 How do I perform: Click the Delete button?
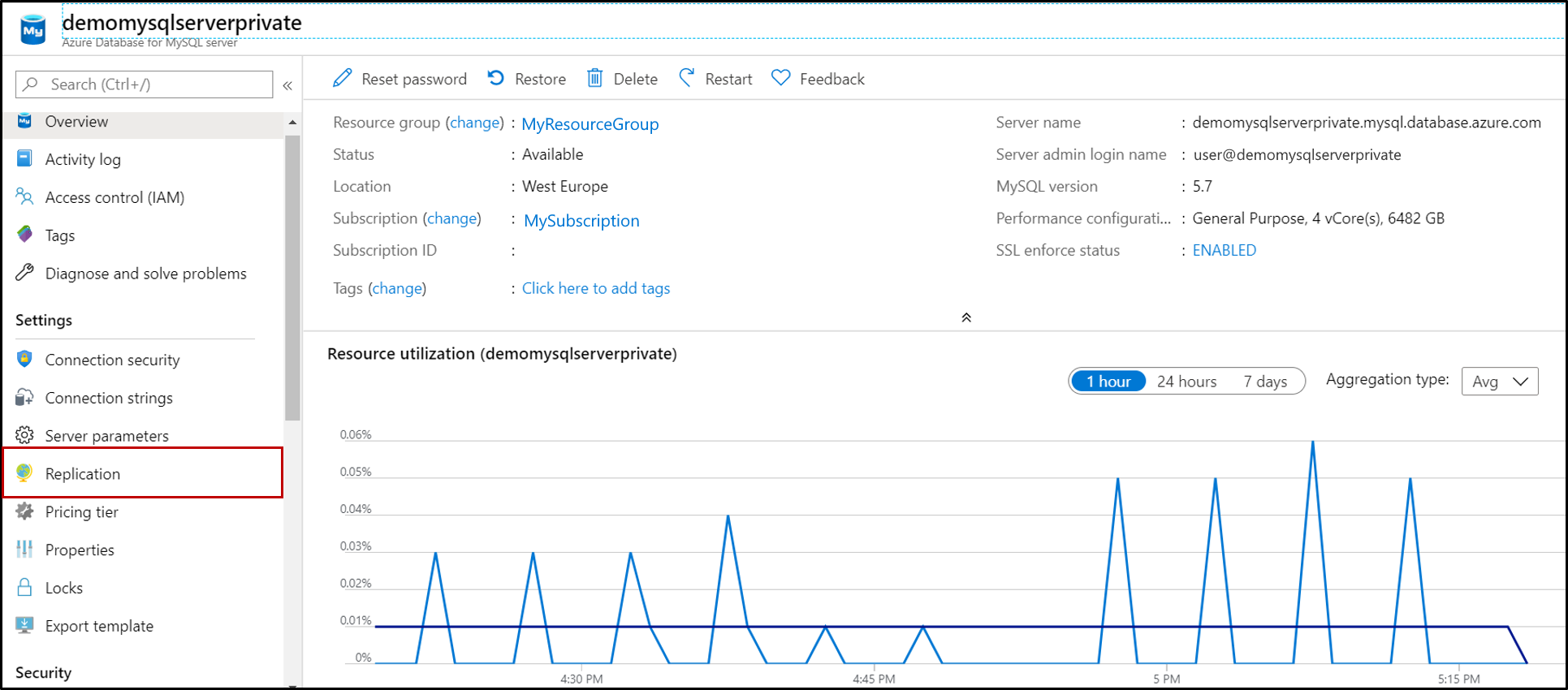tap(622, 79)
